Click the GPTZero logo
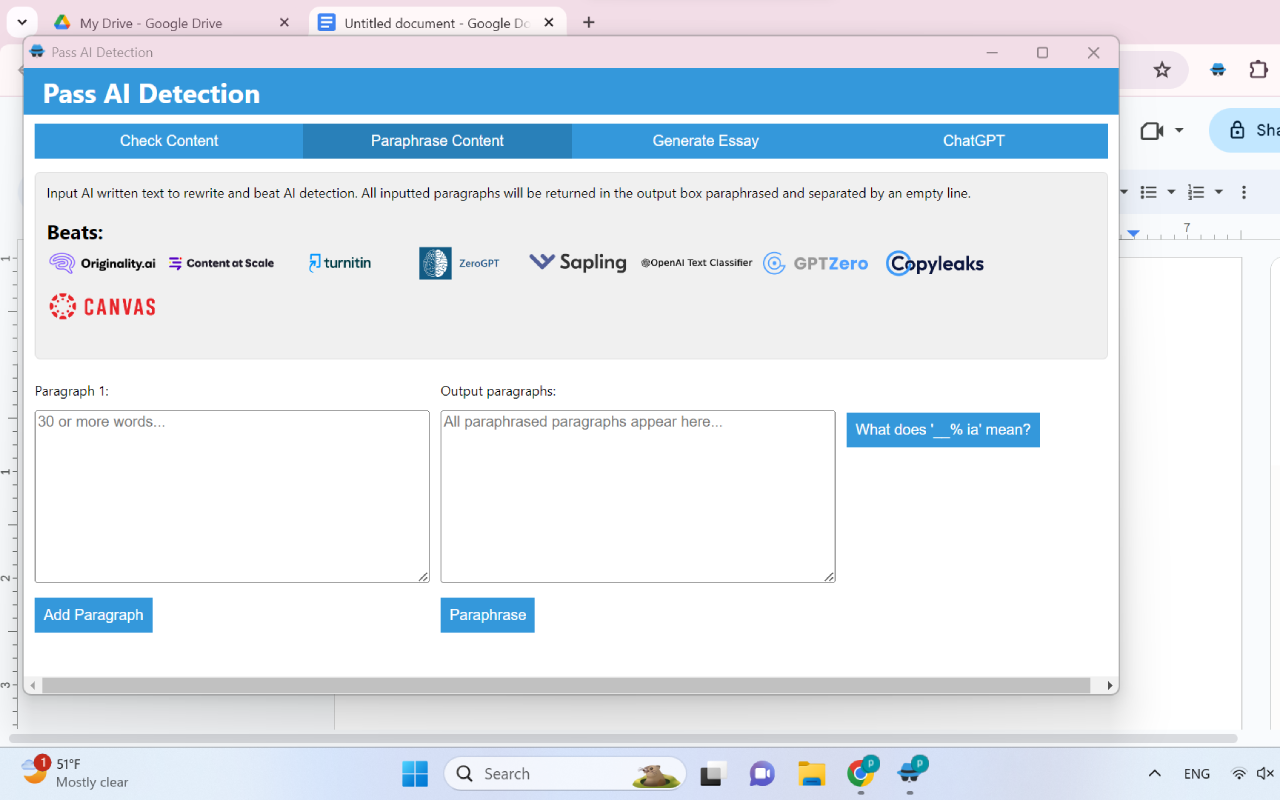This screenshot has width=1280, height=800. [x=815, y=263]
